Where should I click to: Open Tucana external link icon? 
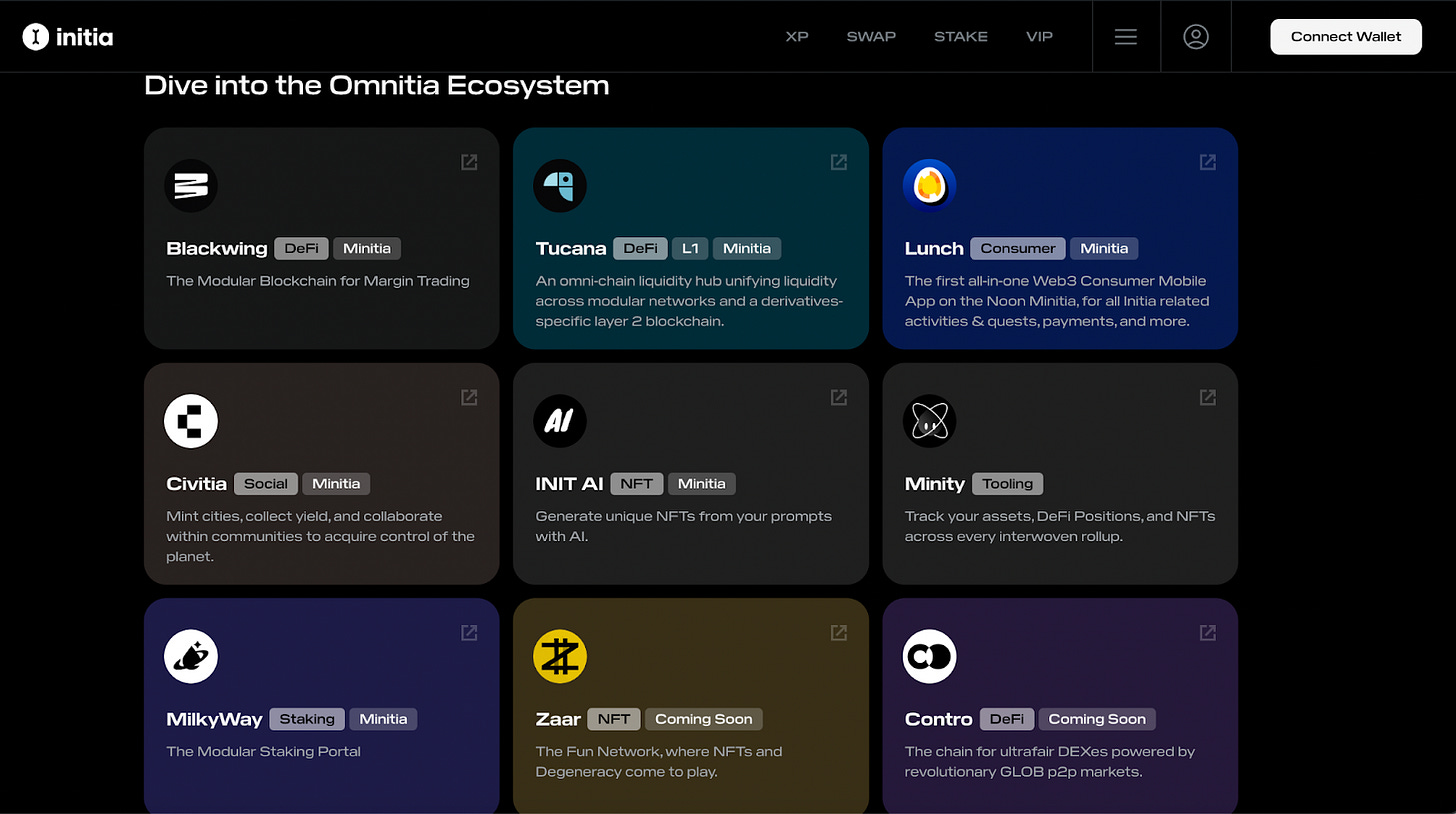(x=839, y=162)
